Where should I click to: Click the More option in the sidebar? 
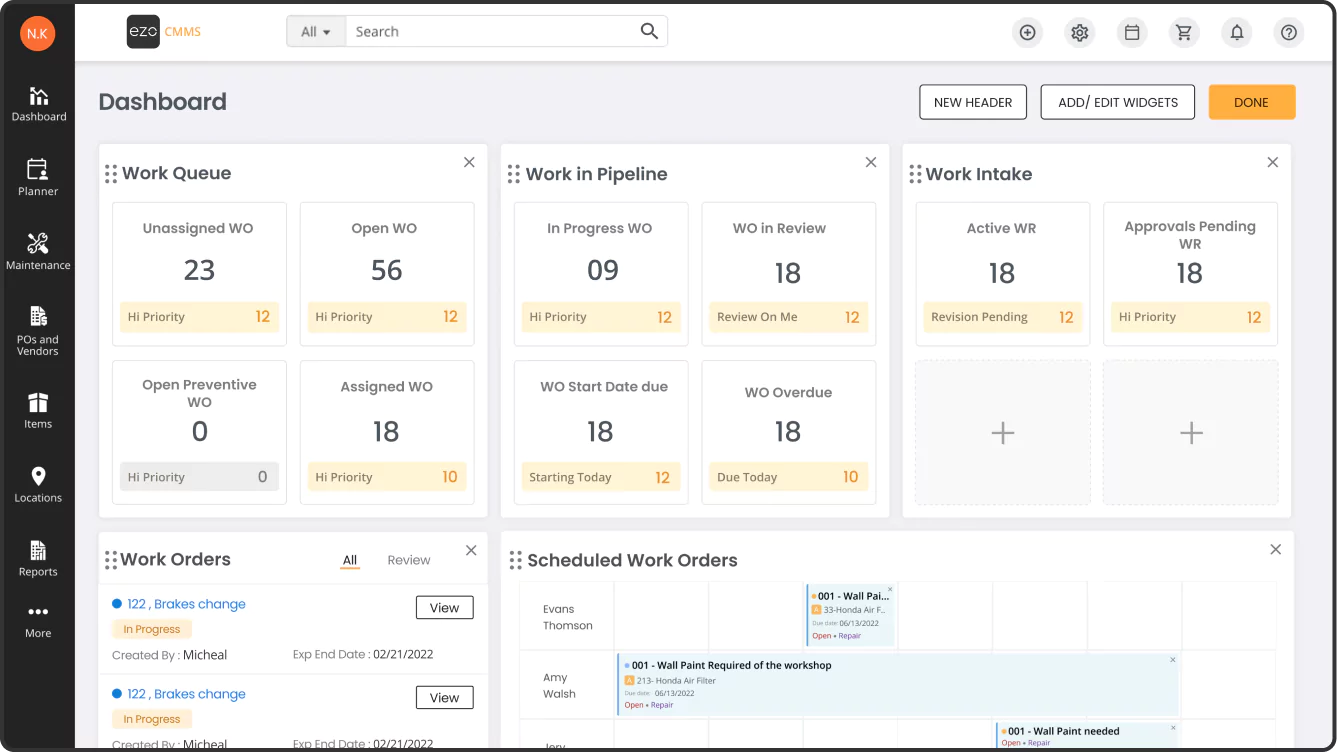pyautogui.click(x=38, y=620)
